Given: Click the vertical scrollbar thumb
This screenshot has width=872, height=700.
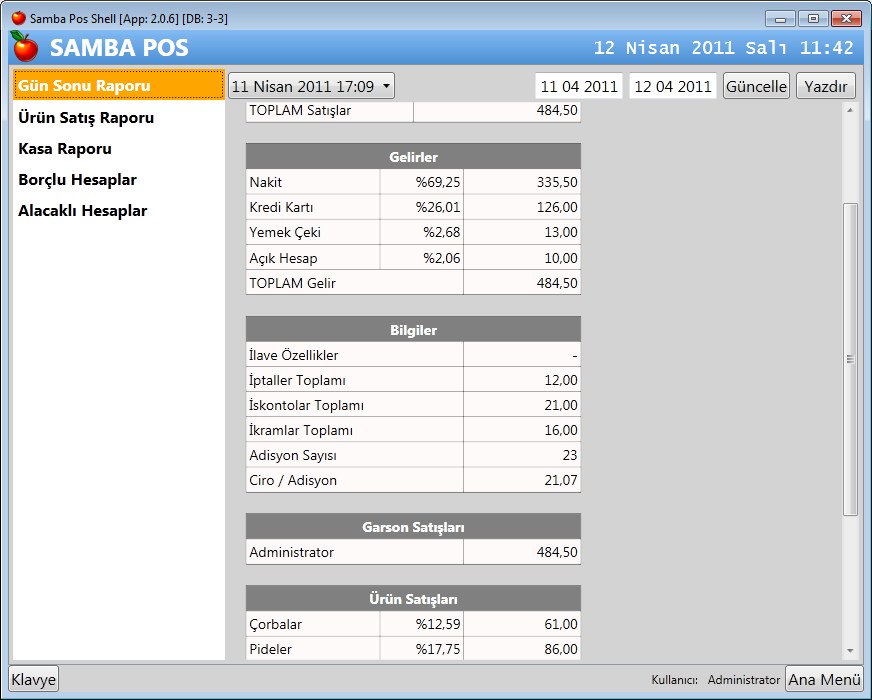Looking at the screenshot, I should click(x=850, y=359).
